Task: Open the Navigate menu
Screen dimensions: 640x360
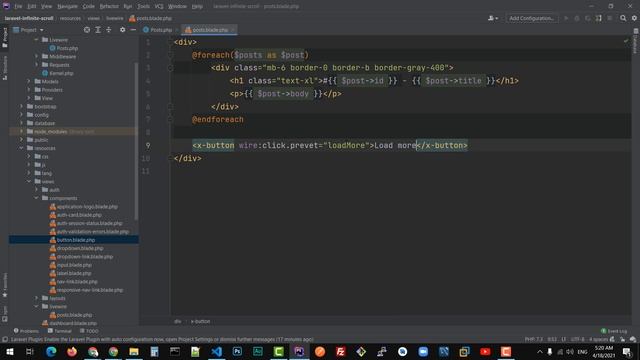Action: coord(67,6)
